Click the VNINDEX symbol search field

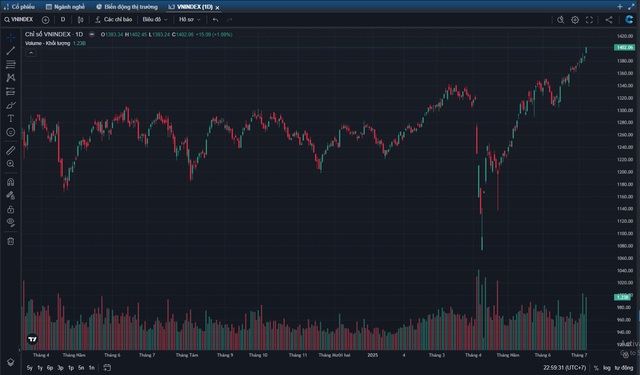[19, 20]
